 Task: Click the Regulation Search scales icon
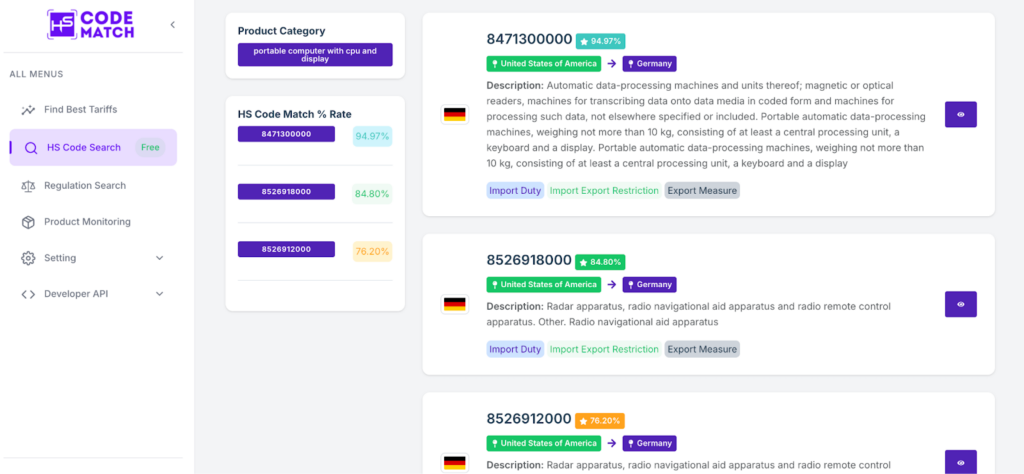point(28,186)
